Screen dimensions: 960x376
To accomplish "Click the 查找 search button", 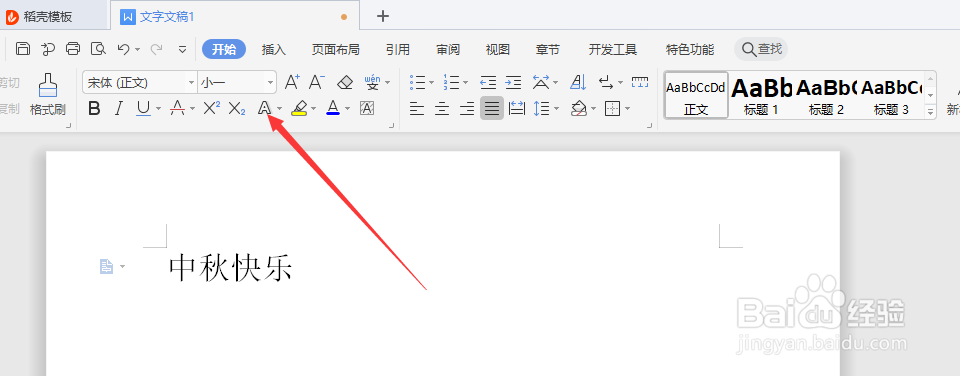I will tap(762, 49).
